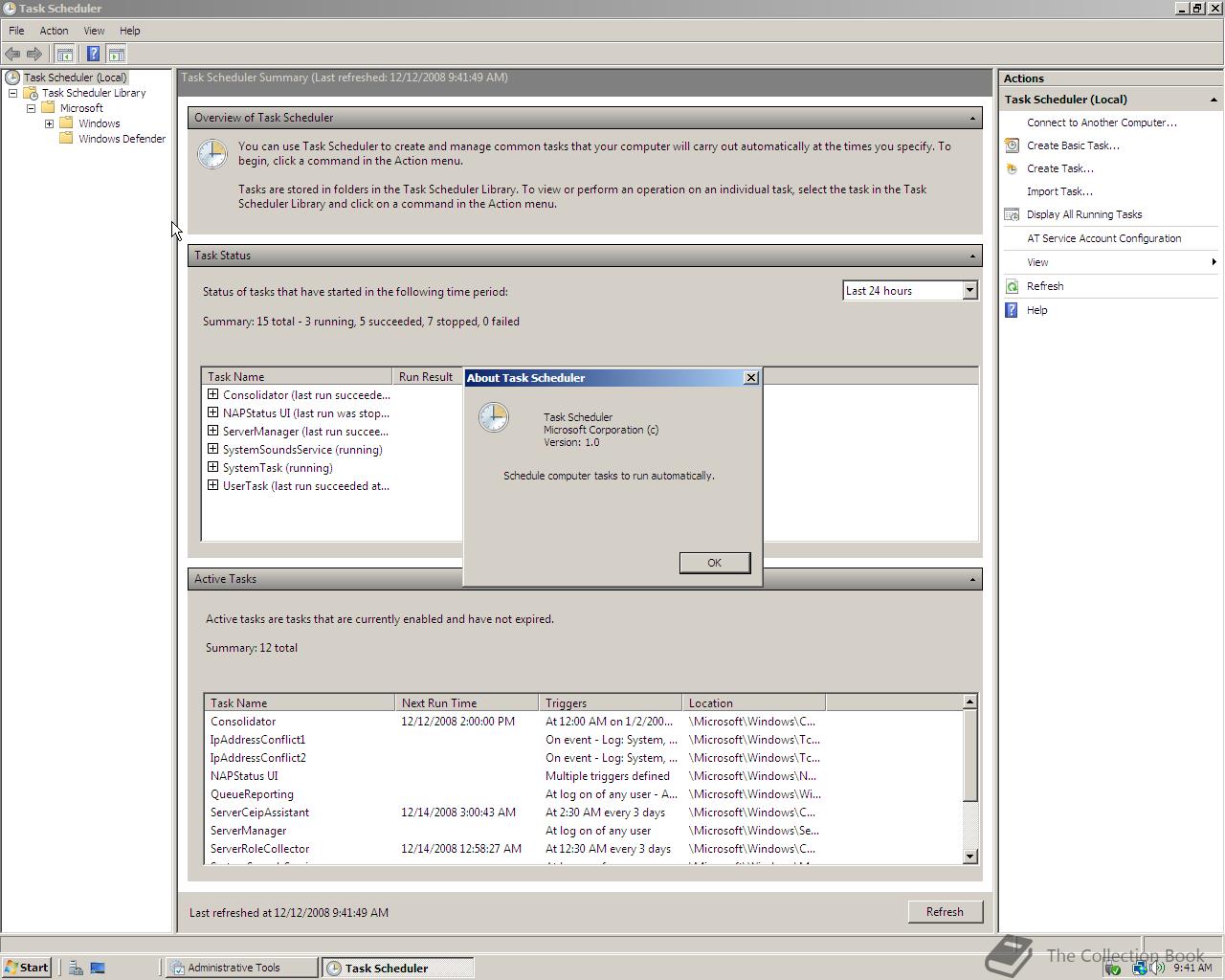
Task: Toggle the Show/Hide Action Pane toolbar icon
Action: pyautogui.click(x=116, y=55)
